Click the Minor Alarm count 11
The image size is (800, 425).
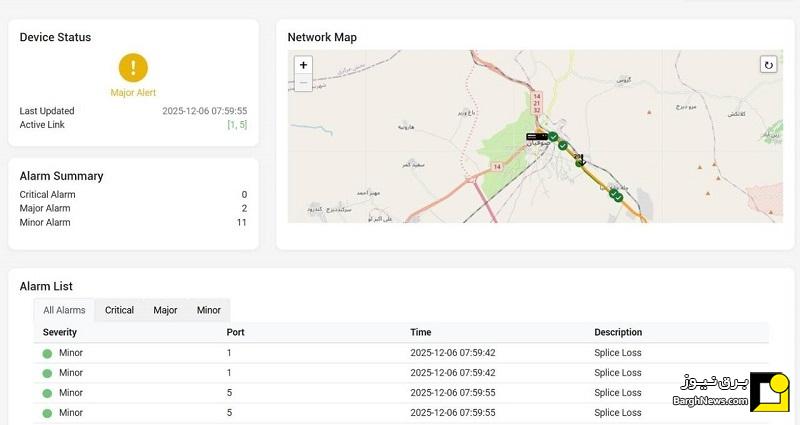[241, 222]
